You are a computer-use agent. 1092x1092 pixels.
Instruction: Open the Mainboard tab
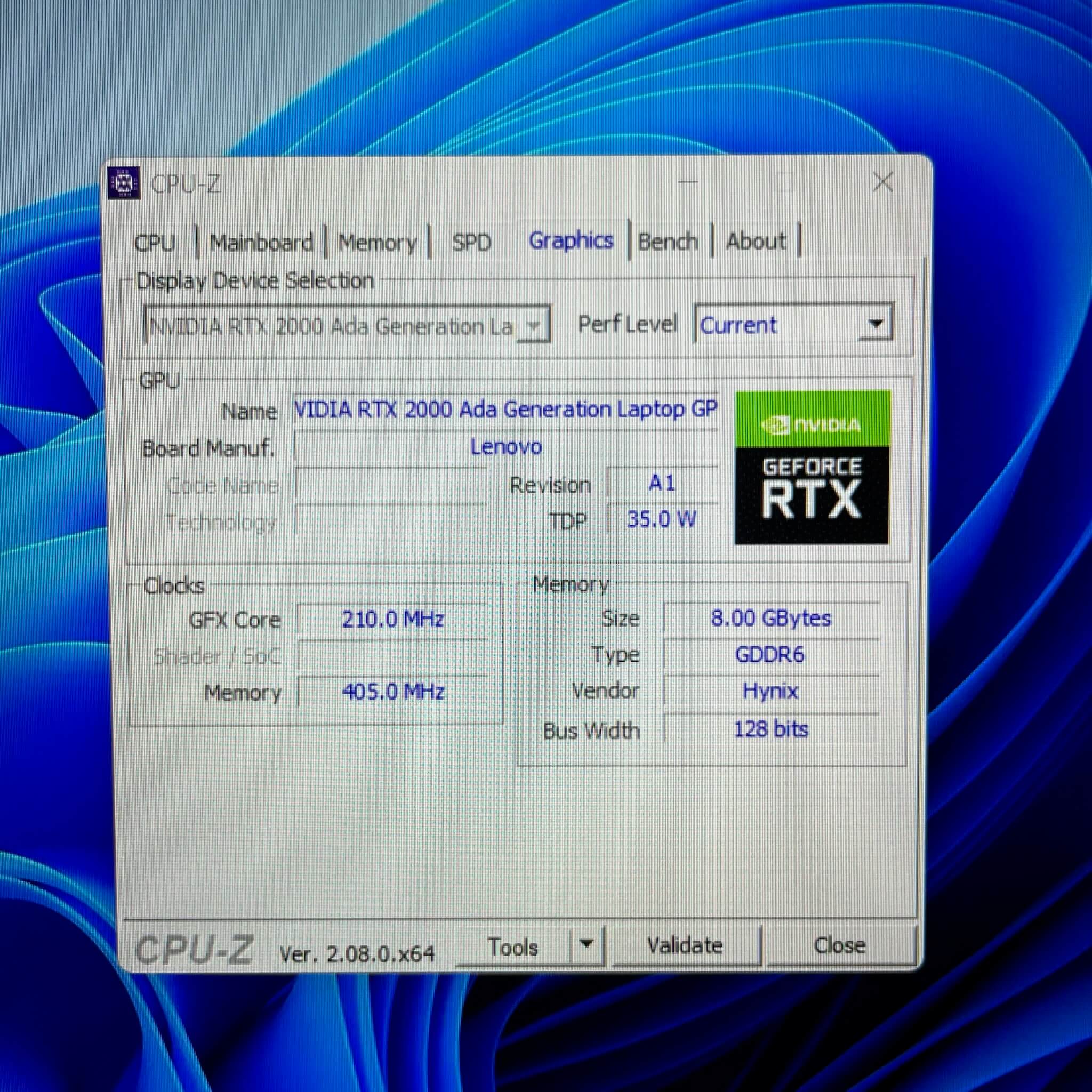pos(262,243)
